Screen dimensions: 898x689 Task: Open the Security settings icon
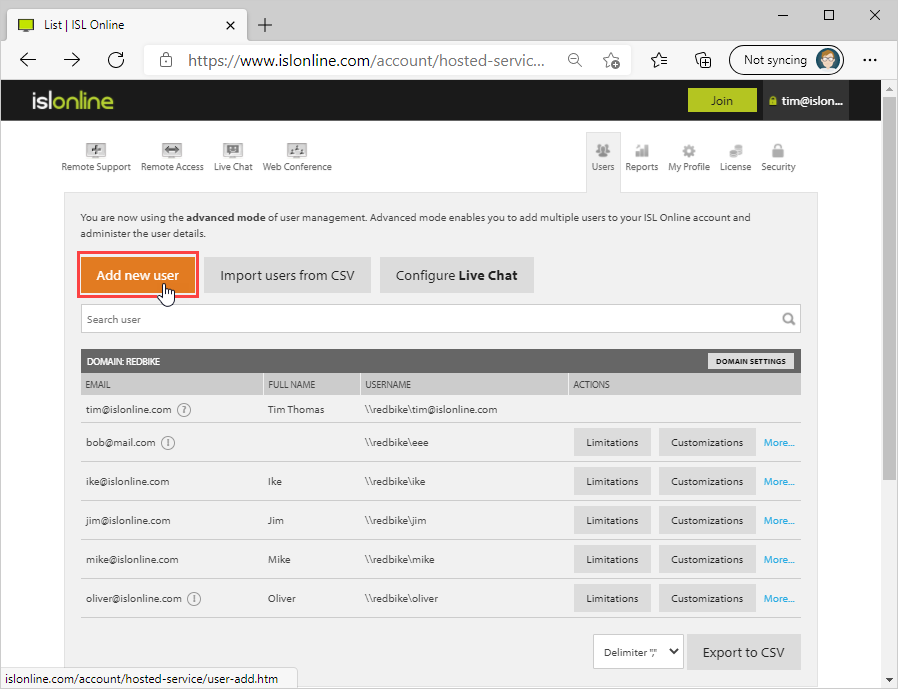click(x=778, y=157)
